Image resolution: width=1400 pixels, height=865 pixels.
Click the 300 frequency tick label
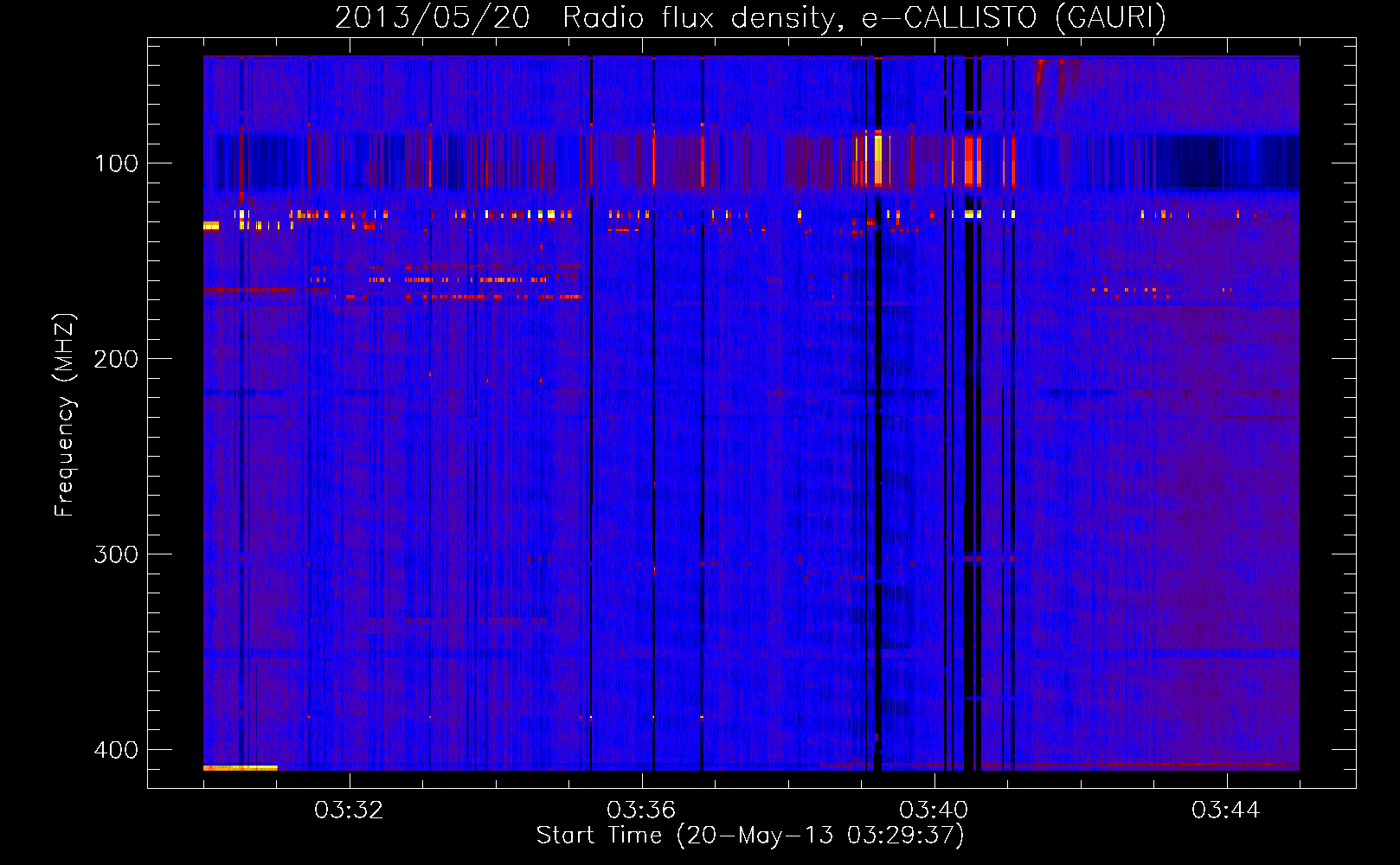[116, 554]
